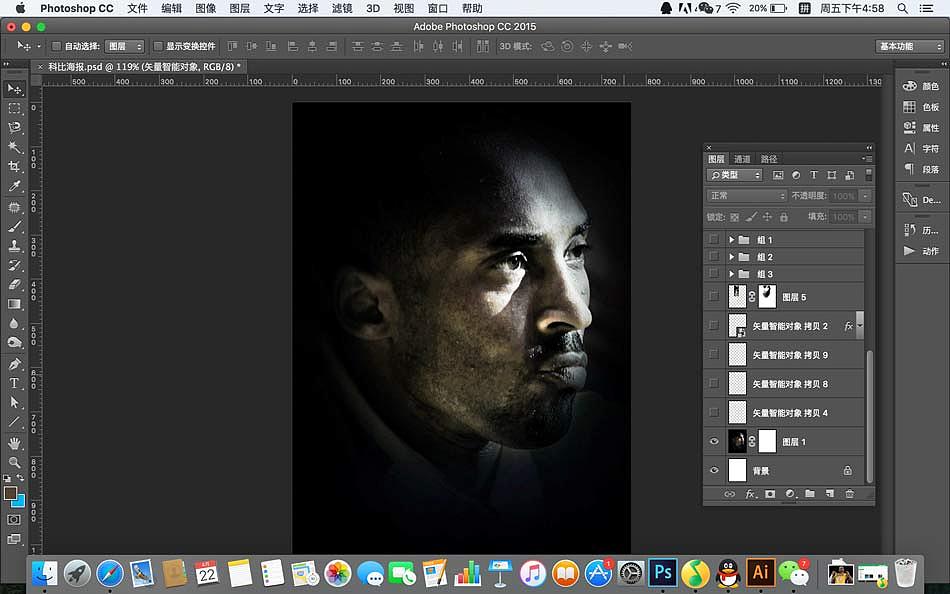This screenshot has width=950, height=594.
Task: Open the 滤镜 menu
Action: coord(342,8)
